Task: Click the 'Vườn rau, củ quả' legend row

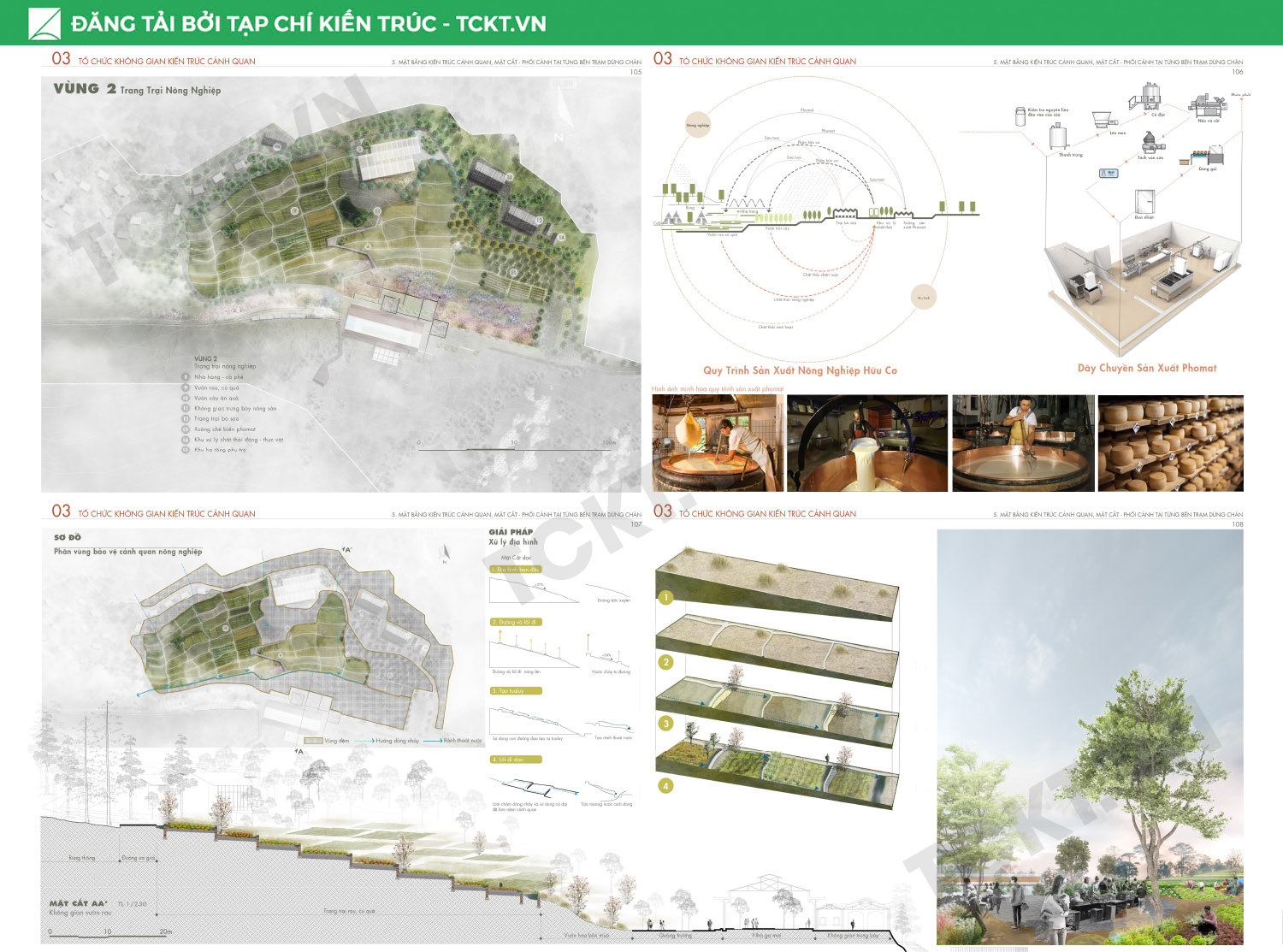Action: coord(210,387)
